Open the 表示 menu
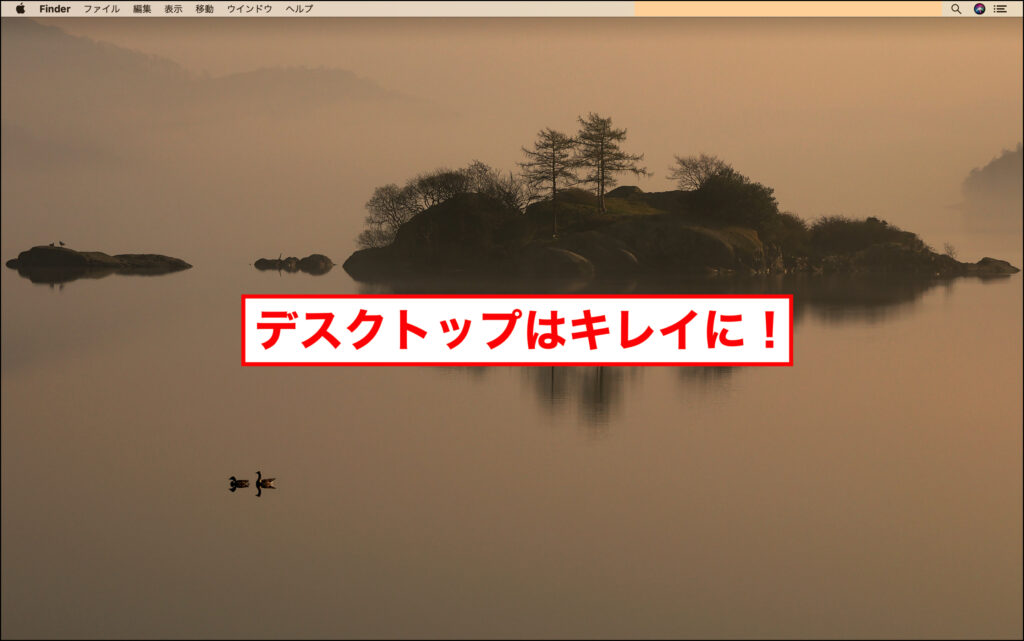This screenshot has height=641, width=1024. [173, 9]
